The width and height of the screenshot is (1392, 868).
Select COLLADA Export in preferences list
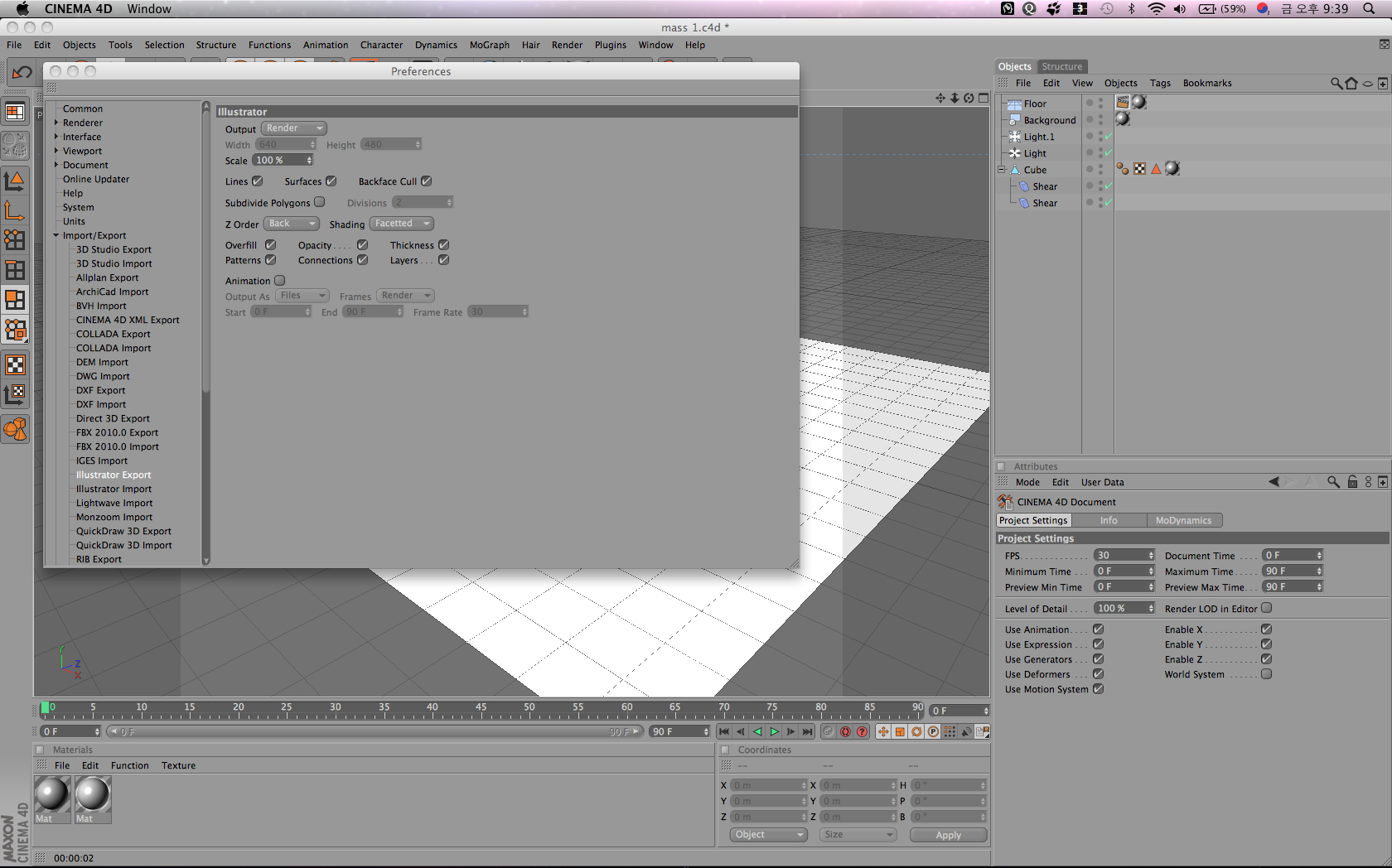click(x=114, y=334)
